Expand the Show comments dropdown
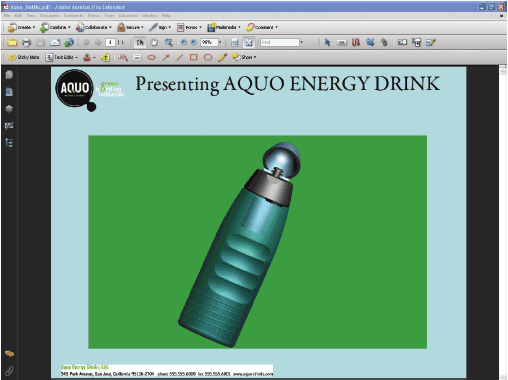Screen dimensions: 508x380 click(244, 57)
